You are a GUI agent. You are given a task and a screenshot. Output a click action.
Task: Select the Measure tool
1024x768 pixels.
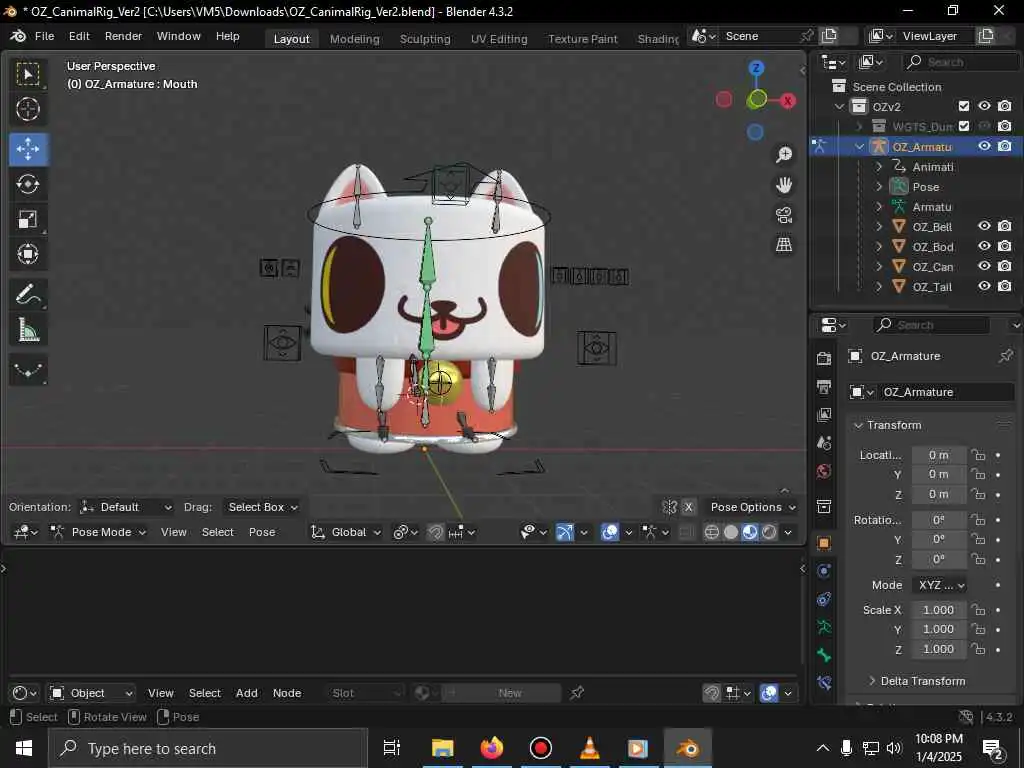pos(28,330)
